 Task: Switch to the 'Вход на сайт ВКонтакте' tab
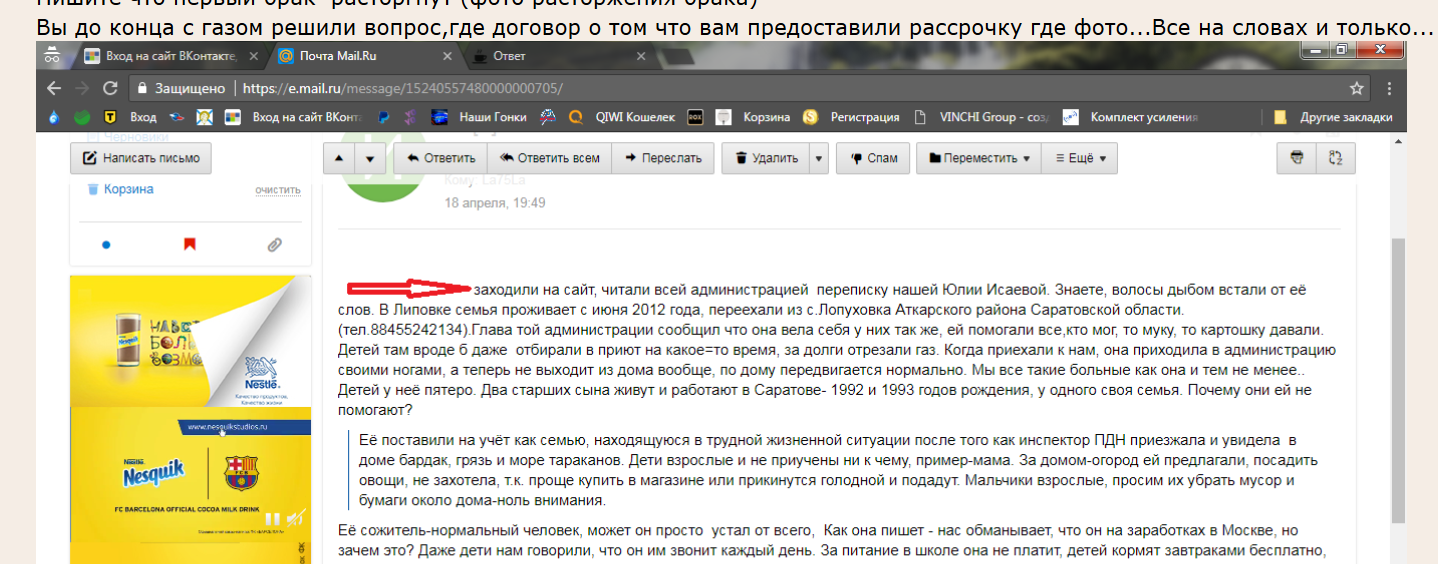[170, 56]
